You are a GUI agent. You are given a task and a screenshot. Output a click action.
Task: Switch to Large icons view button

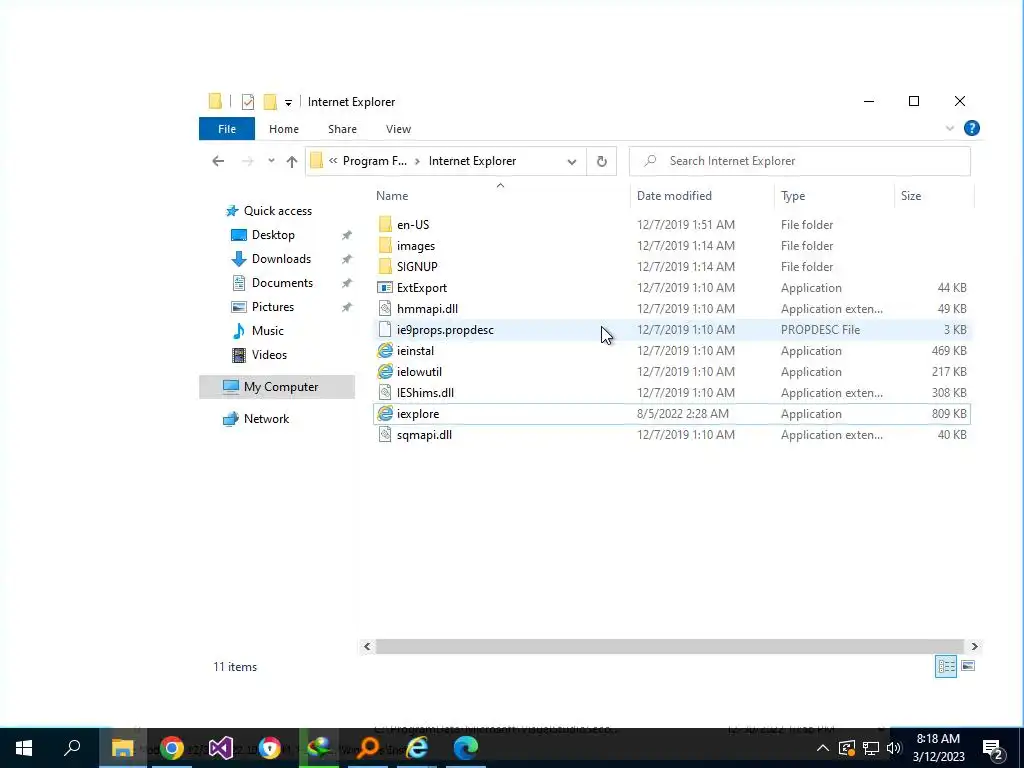pos(968,666)
